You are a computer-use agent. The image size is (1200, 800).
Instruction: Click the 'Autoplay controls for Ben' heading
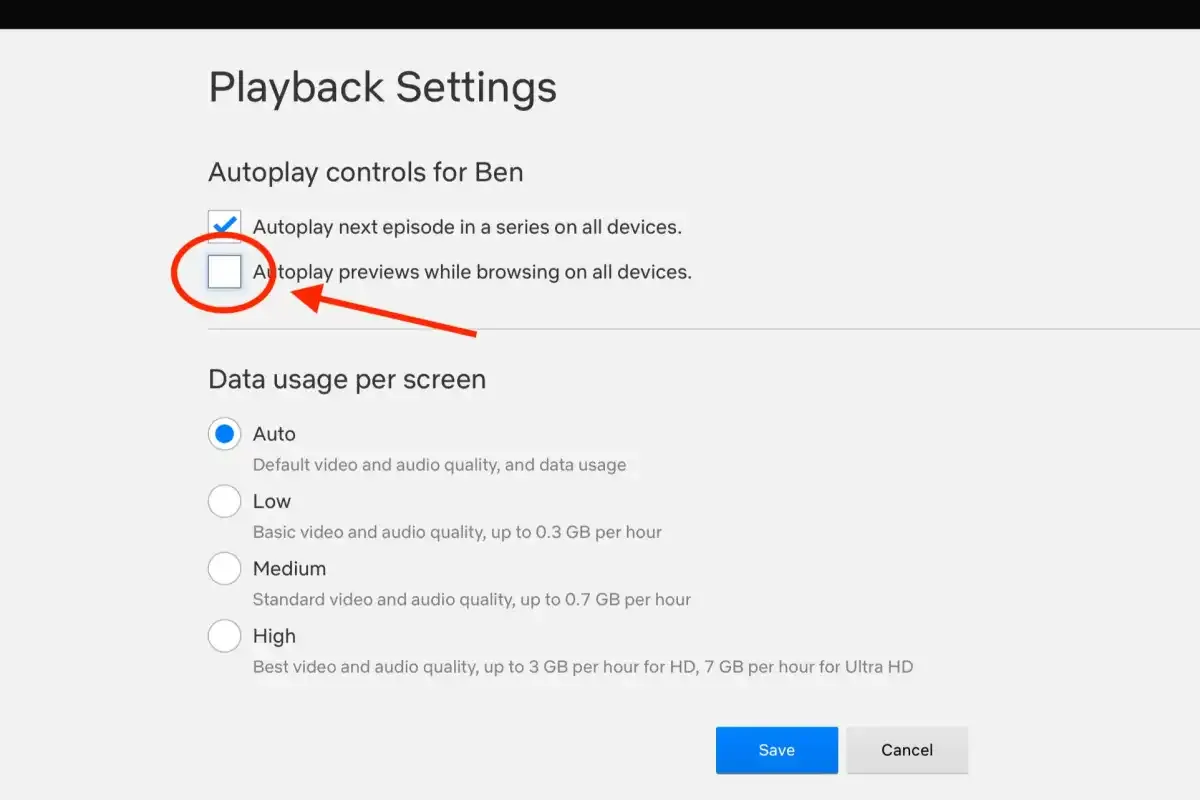click(x=365, y=172)
